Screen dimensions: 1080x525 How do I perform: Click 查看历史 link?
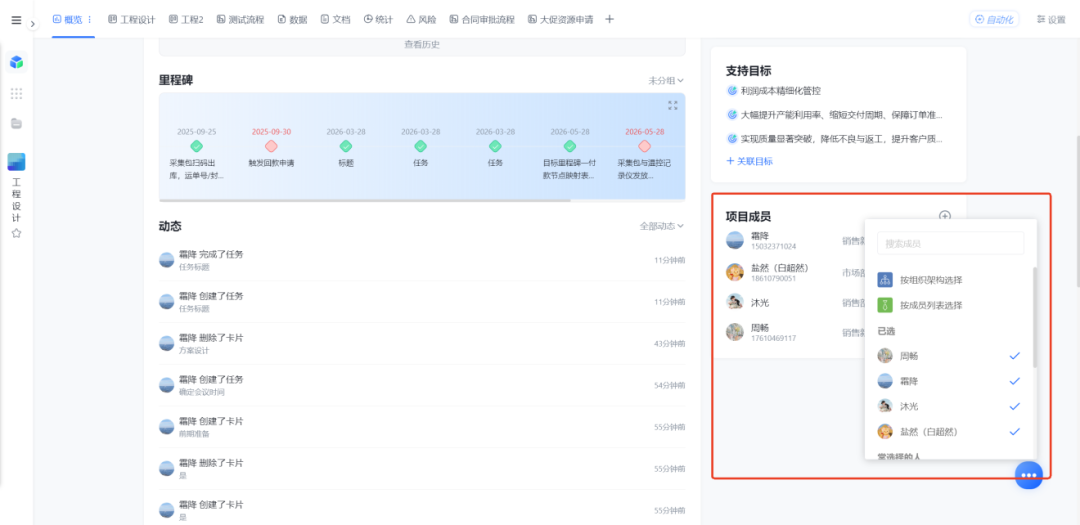422,44
